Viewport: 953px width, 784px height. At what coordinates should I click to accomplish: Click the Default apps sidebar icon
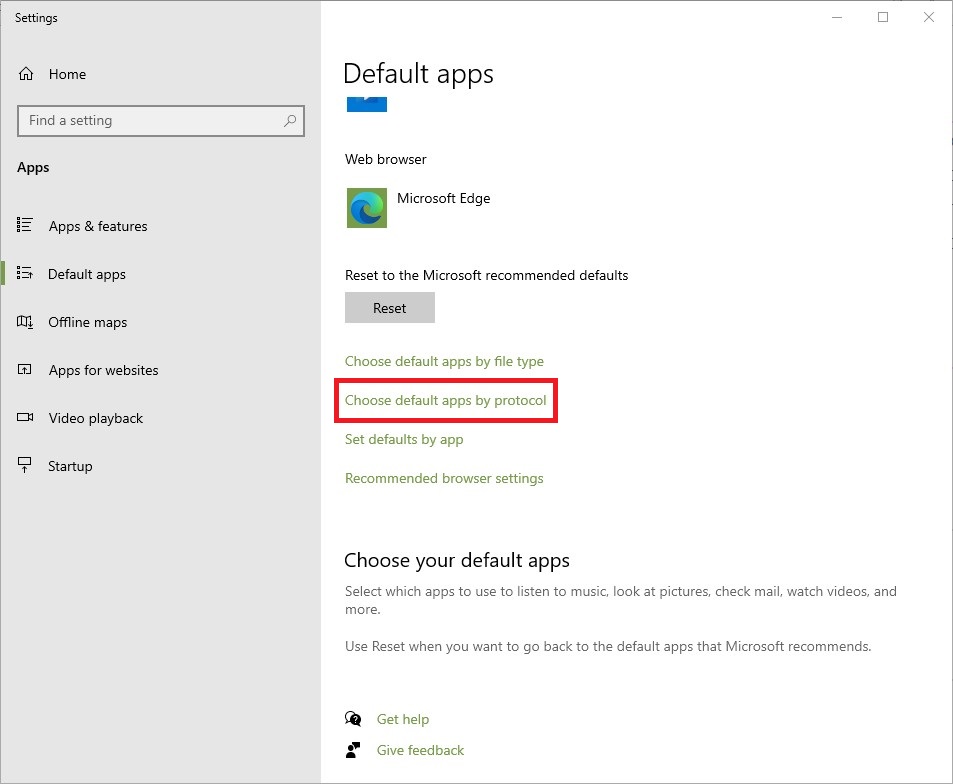pyautogui.click(x=24, y=273)
